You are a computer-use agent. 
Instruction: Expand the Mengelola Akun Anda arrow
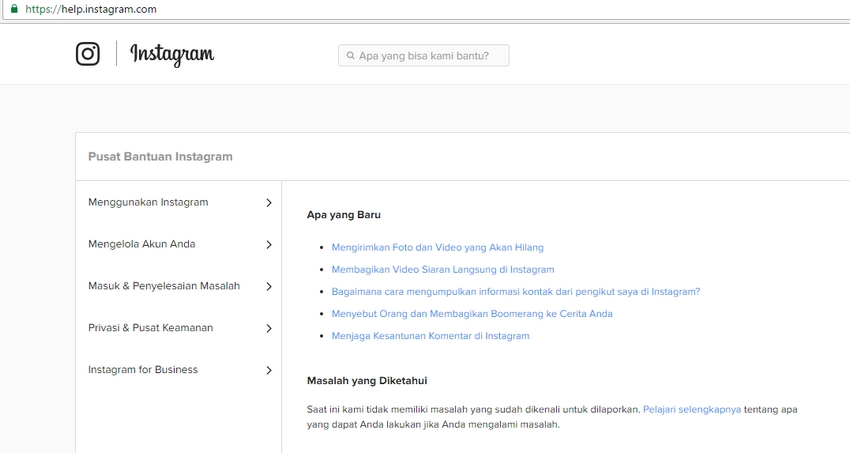(268, 245)
